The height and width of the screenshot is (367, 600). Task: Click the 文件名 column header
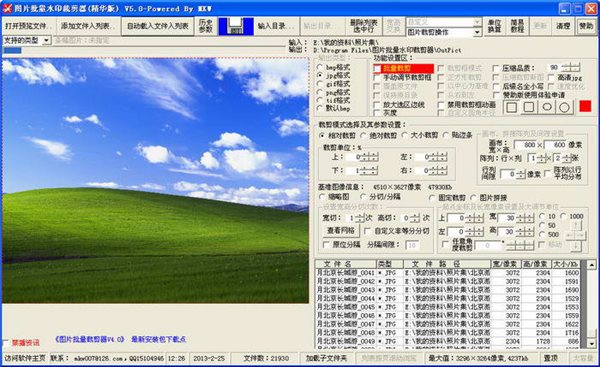tap(346, 264)
